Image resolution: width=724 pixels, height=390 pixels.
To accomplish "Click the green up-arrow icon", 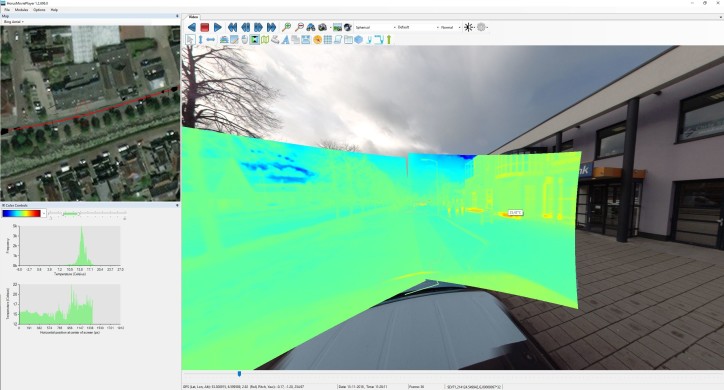I will click(x=389, y=40).
